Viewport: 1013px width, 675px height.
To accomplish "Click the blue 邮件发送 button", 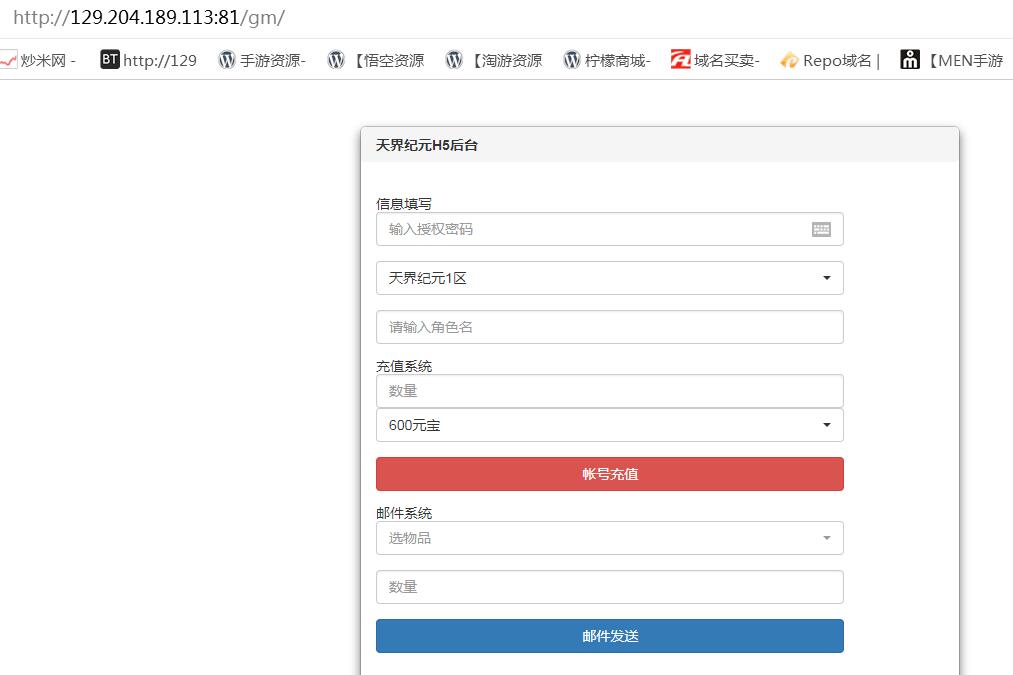I will (609, 636).
